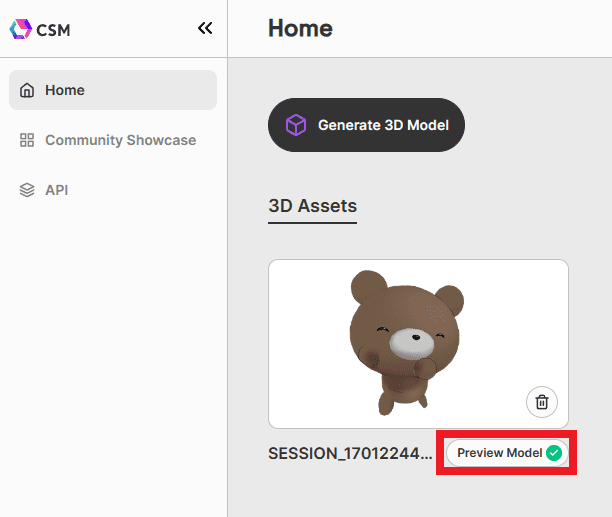The height and width of the screenshot is (517, 612).
Task: Open the API section label
Action: tap(56, 190)
